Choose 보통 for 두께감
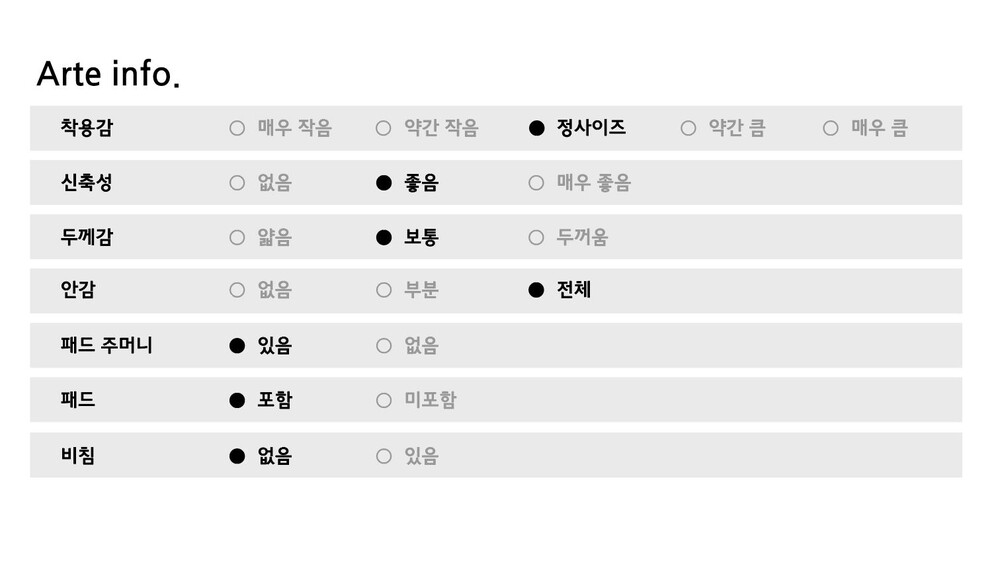The width and height of the screenshot is (1000, 574). (383, 237)
